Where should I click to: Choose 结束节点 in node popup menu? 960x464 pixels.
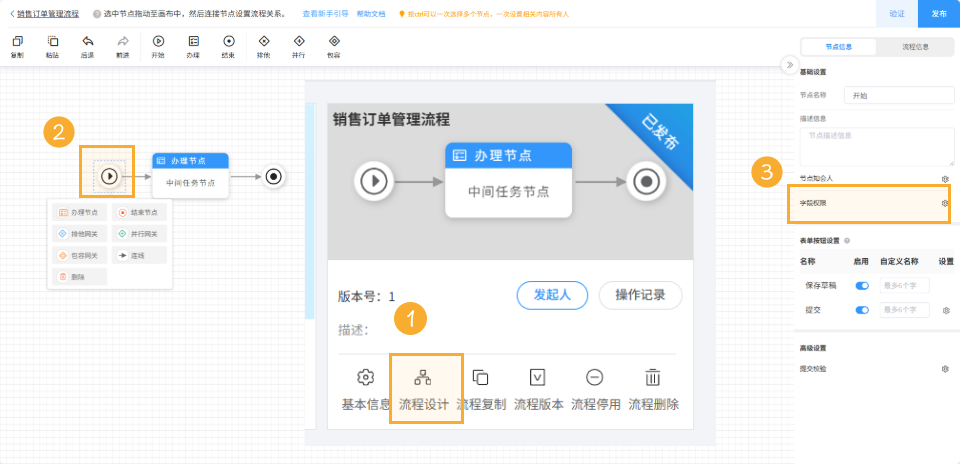[x=139, y=212]
